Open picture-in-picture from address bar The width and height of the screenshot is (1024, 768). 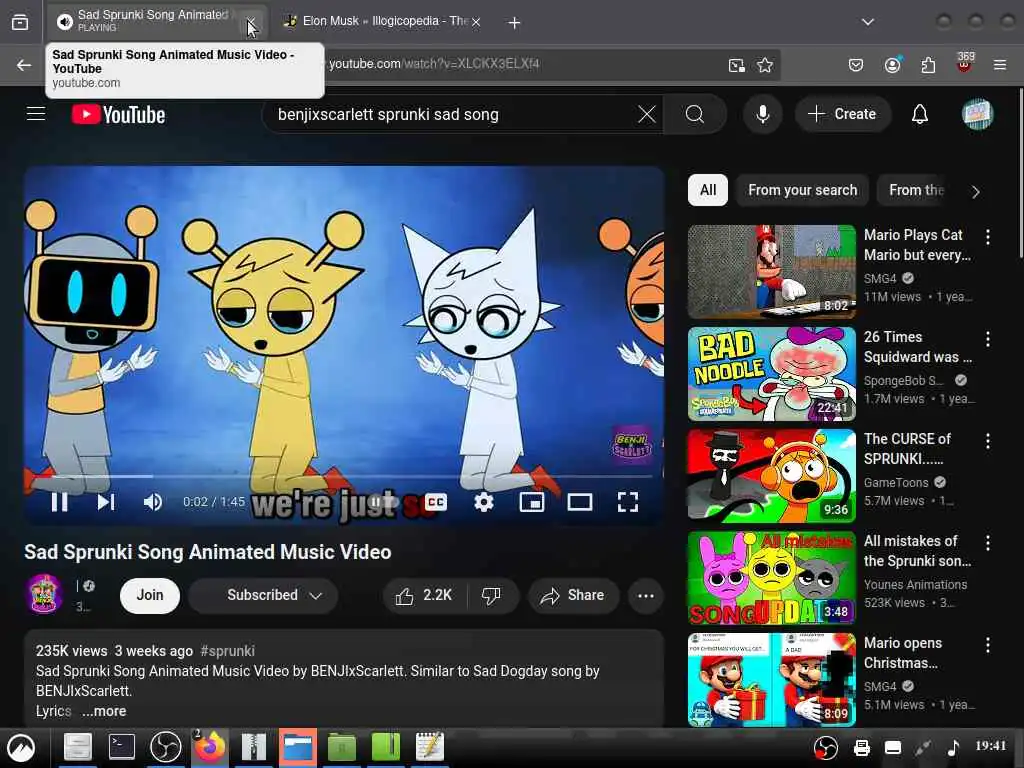[x=737, y=65]
